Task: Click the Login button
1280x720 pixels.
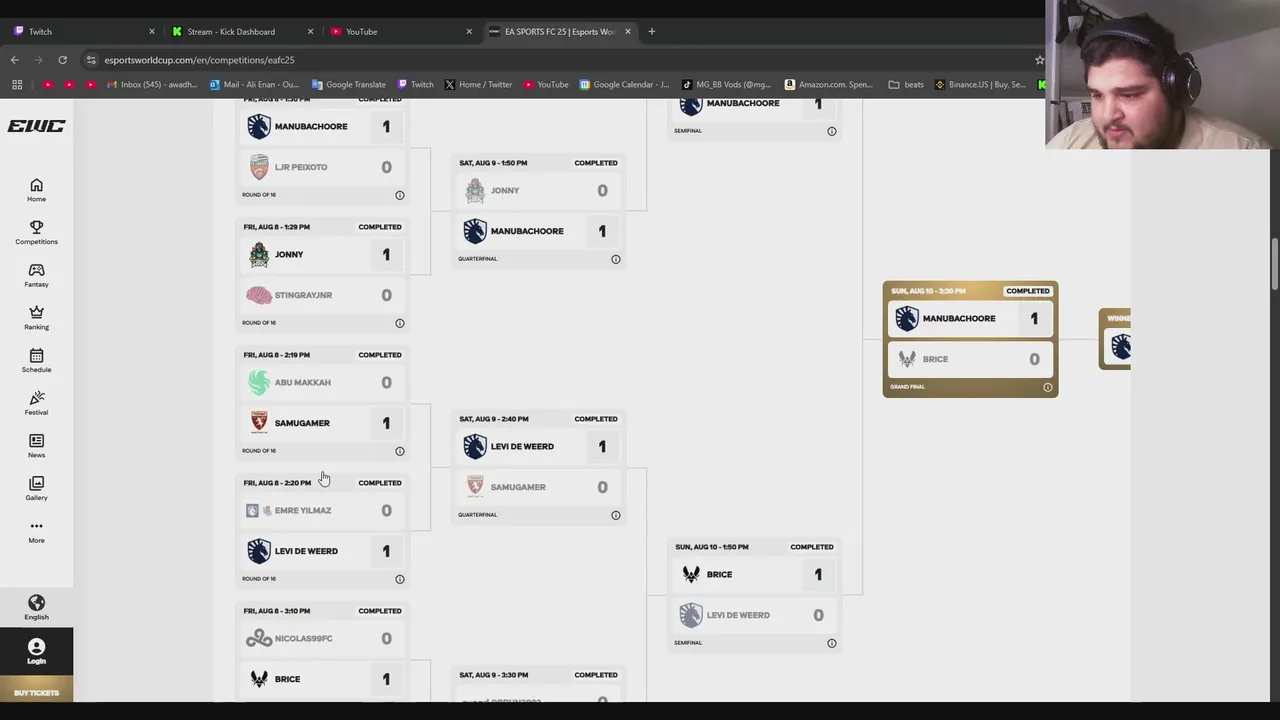Action: pos(36,652)
